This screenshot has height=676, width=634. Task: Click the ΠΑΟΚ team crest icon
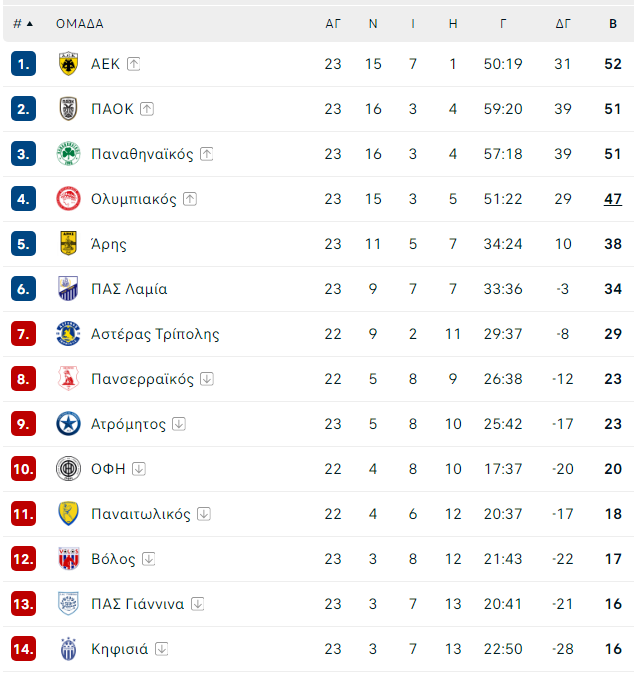point(69,109)
